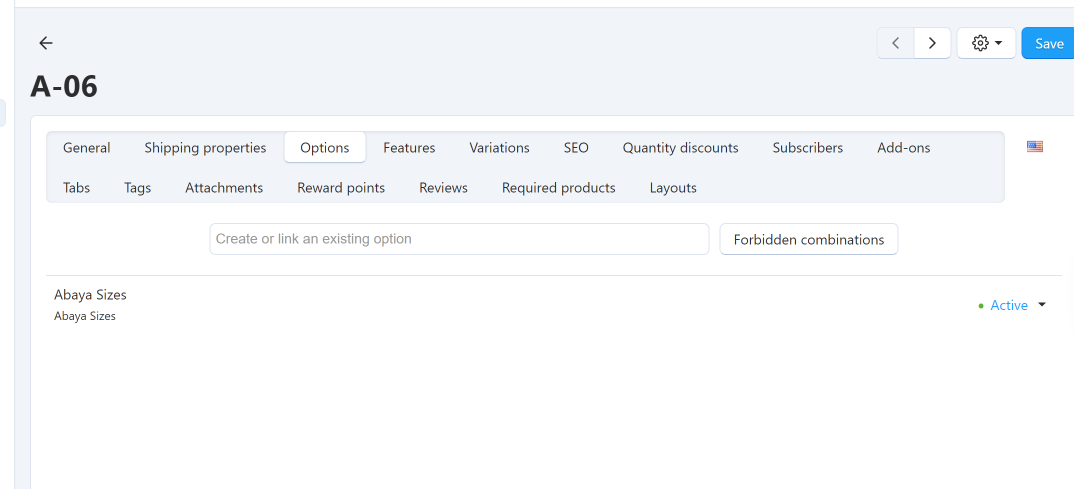
Task: Open the Shipping properties tab
Action: click(x=205, y=148)
